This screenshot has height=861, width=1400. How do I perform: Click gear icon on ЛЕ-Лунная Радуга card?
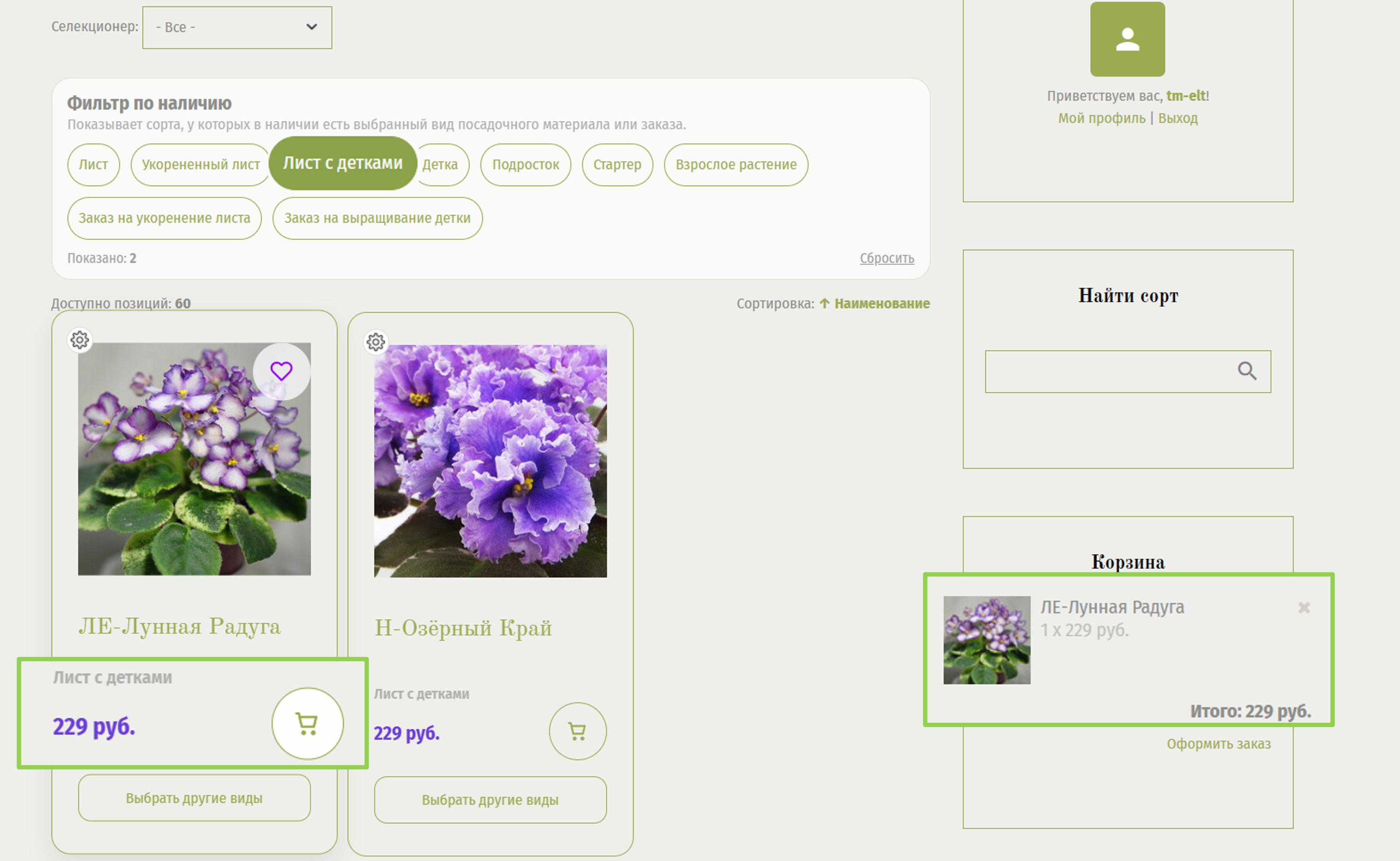click(x=80, y=340)
